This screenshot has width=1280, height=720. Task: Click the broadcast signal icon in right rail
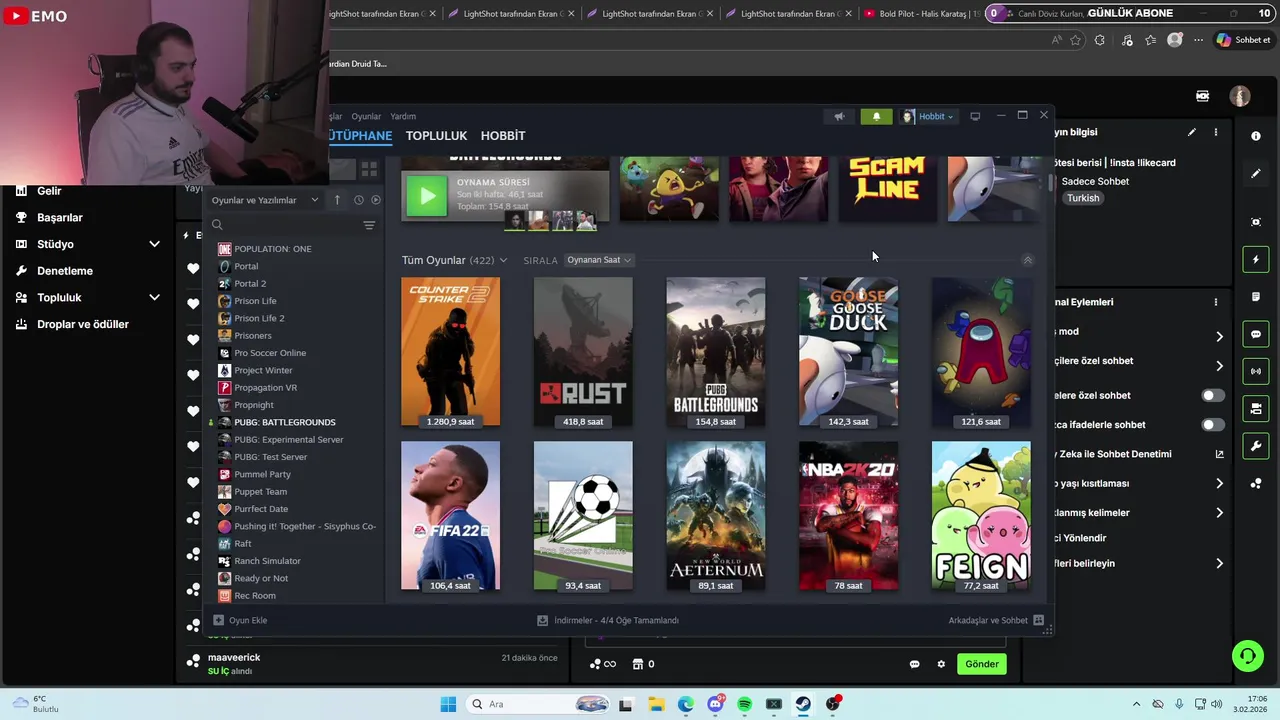pos(1256,371)
